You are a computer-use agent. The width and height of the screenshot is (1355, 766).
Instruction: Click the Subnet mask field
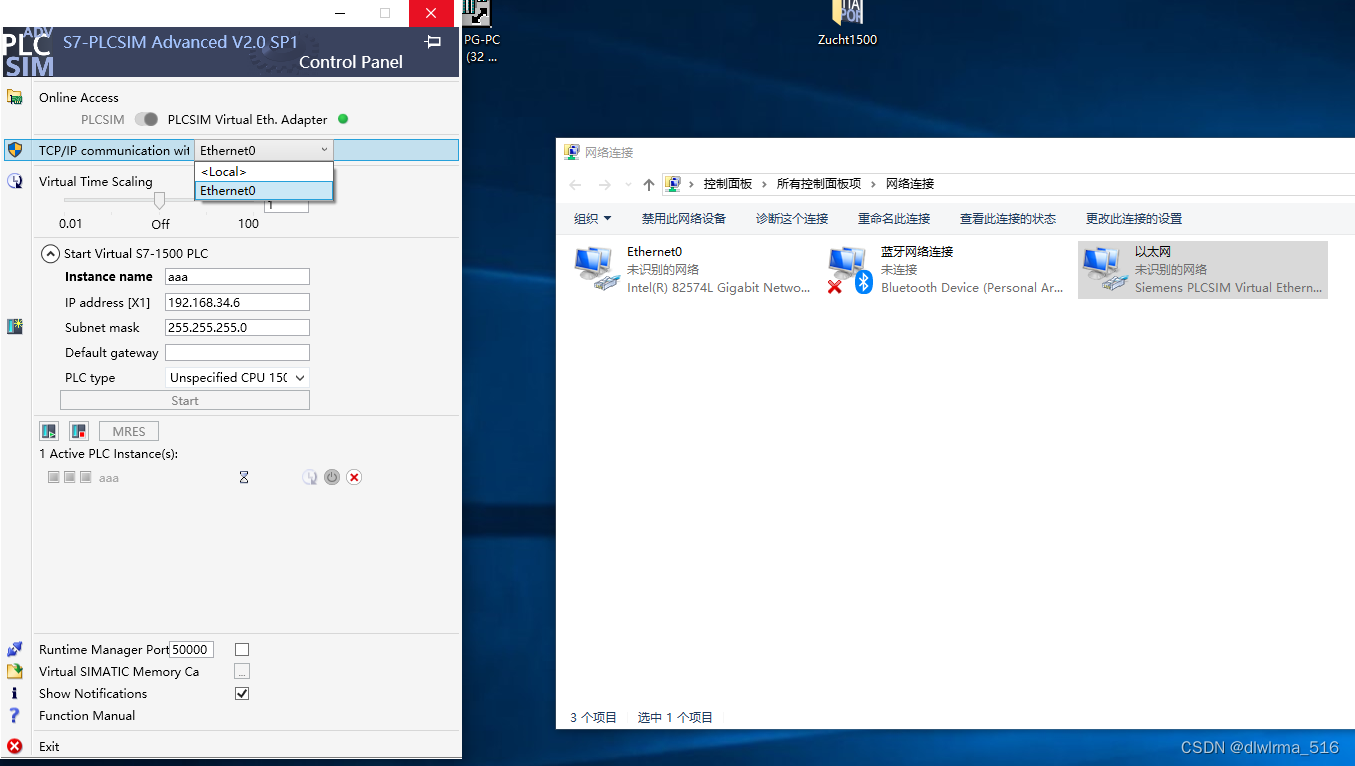click(237, 327)
